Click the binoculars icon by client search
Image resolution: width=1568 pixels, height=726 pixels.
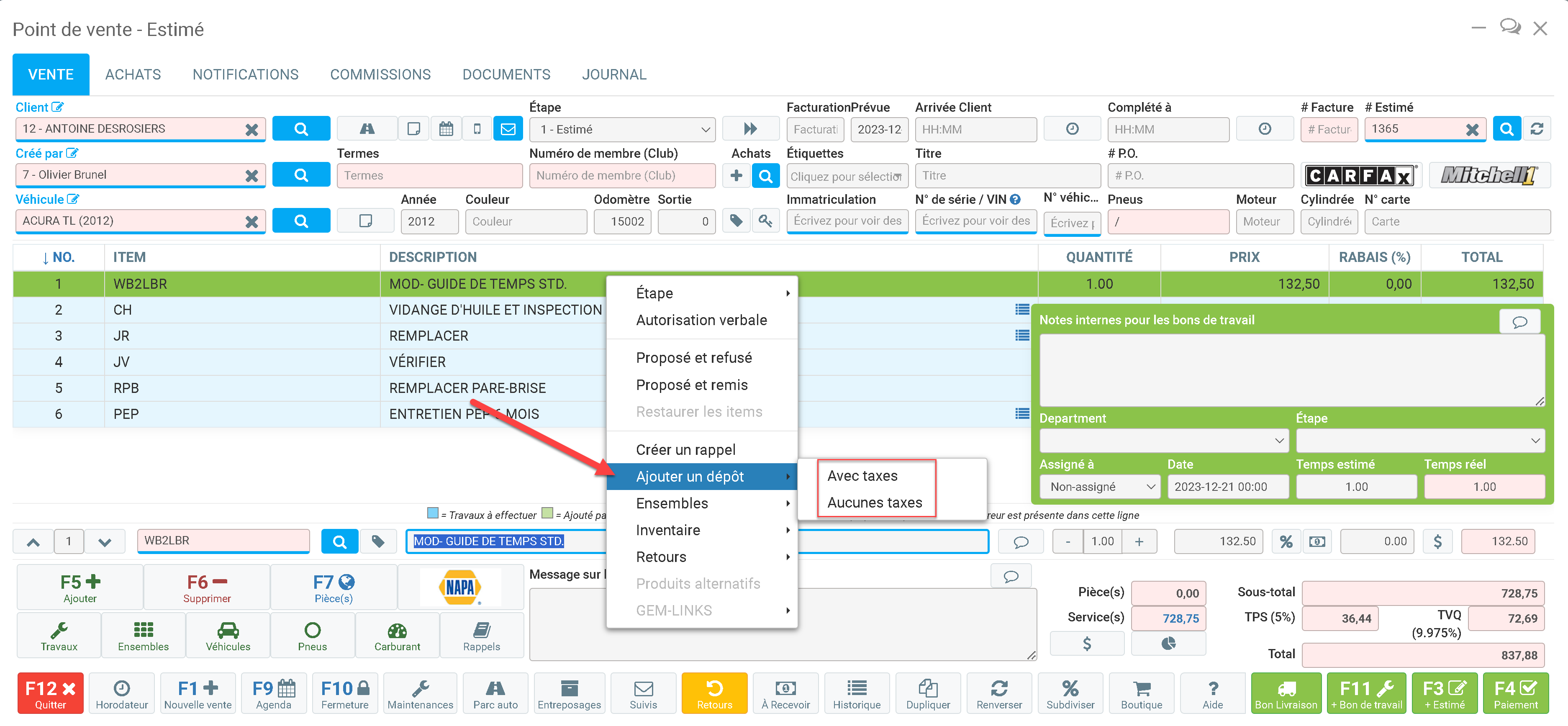pos(367,129)
